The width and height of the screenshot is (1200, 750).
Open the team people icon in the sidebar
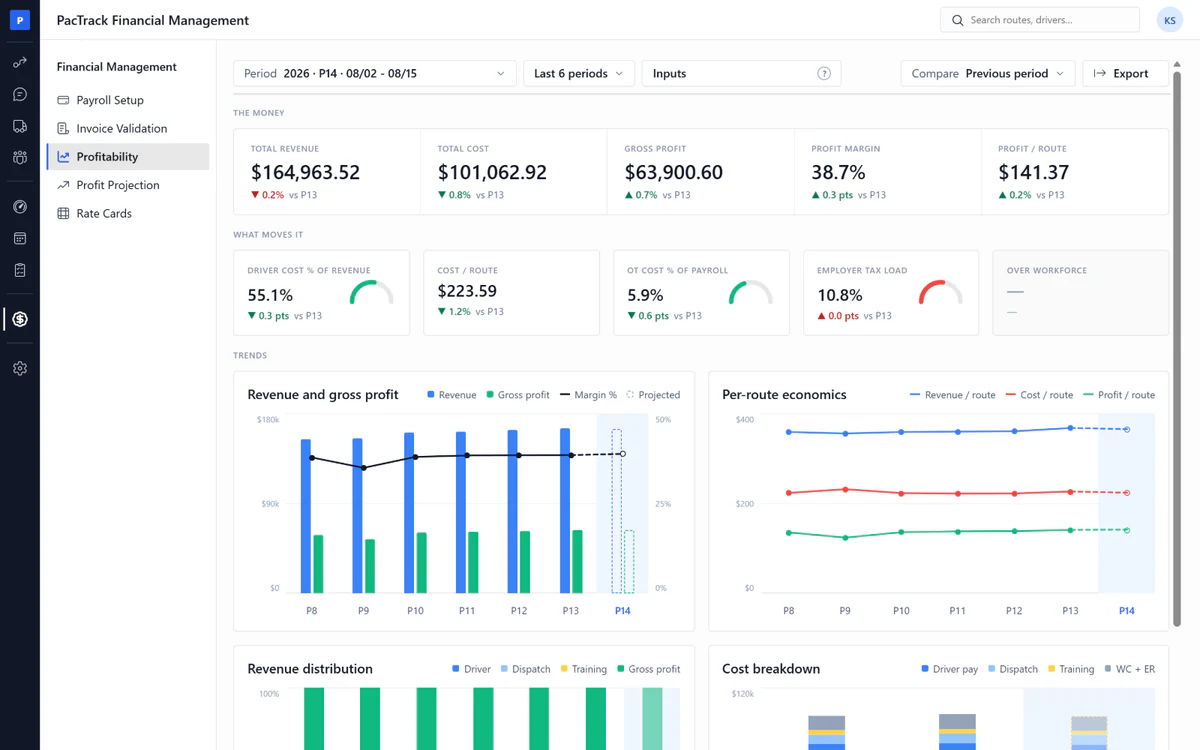[x=20, y=158]
